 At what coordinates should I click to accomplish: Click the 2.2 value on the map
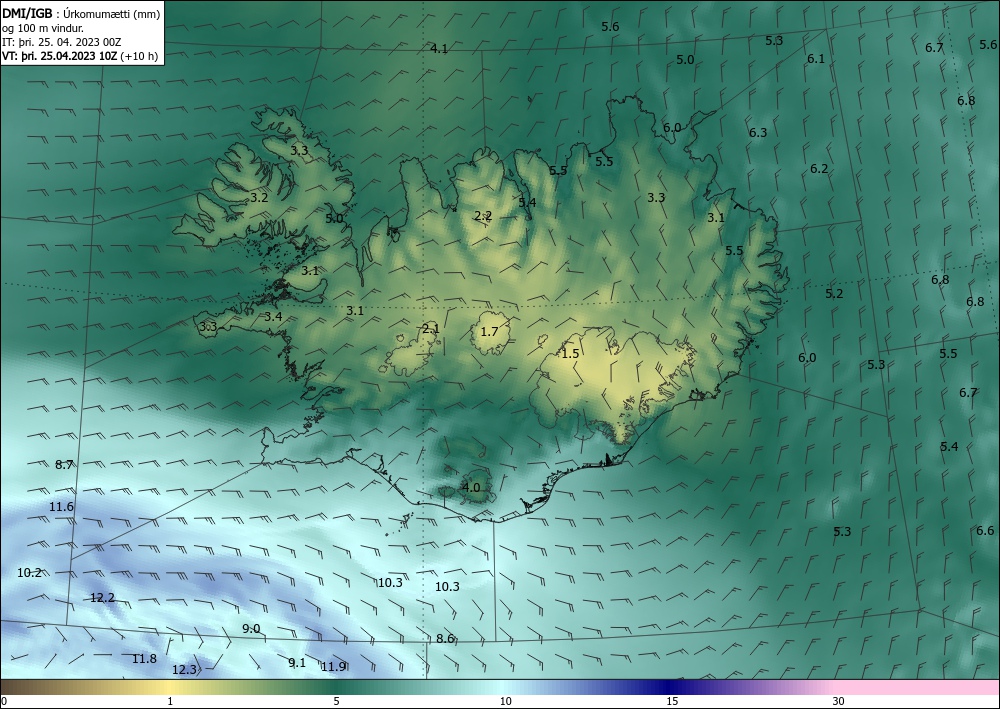483,216
